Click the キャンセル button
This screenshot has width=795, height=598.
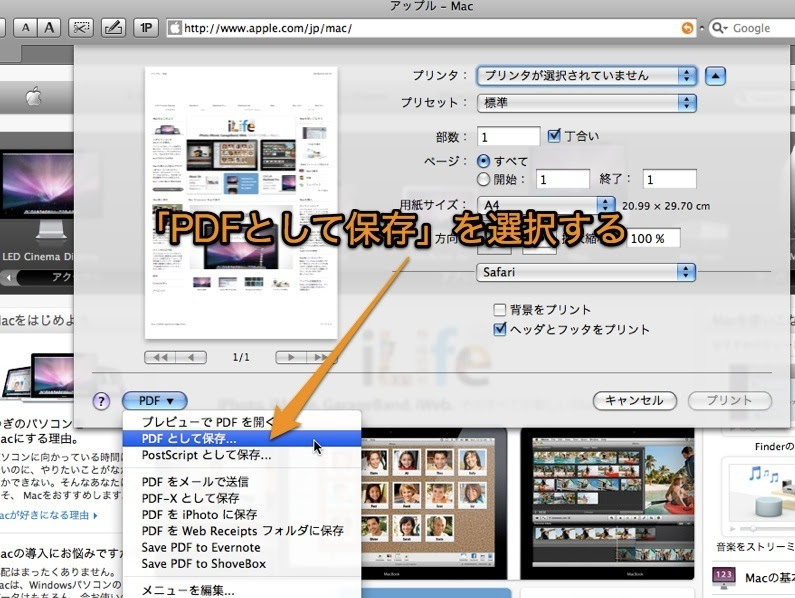(635, 401)
